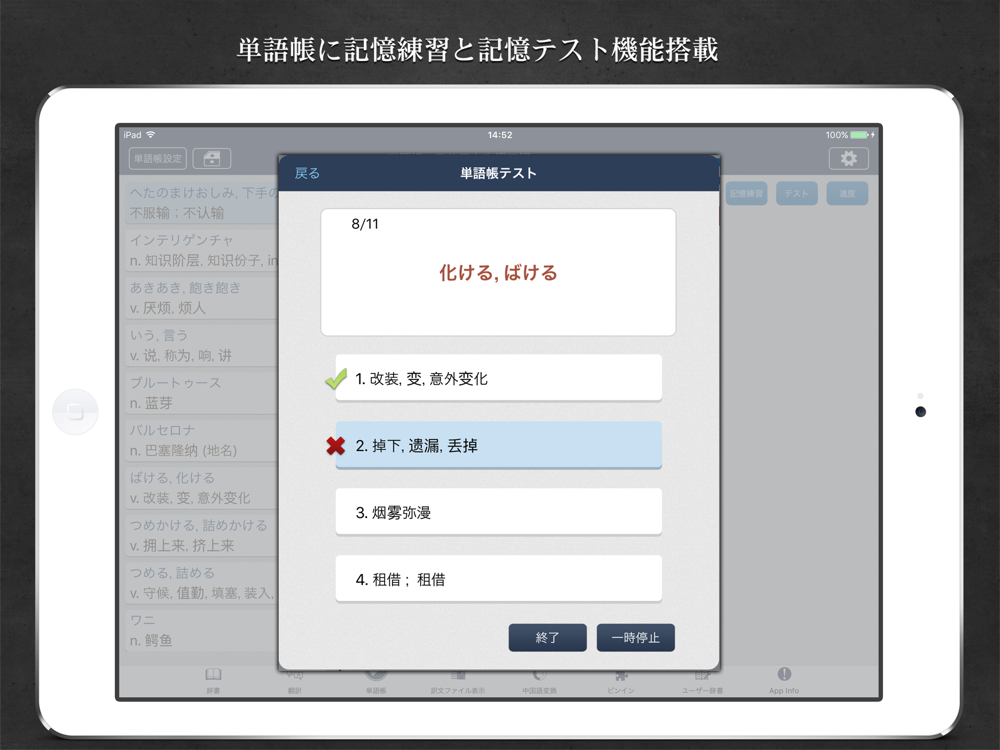This screenshot has width=1000, height=750.
Task: Click the 記憶練習 button
Action: pos(746,193)
